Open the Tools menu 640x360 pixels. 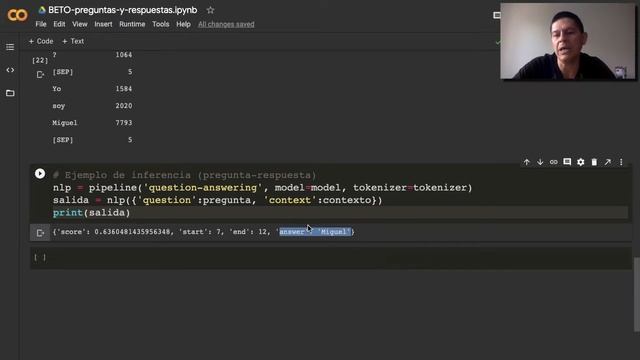coord(160,24)
